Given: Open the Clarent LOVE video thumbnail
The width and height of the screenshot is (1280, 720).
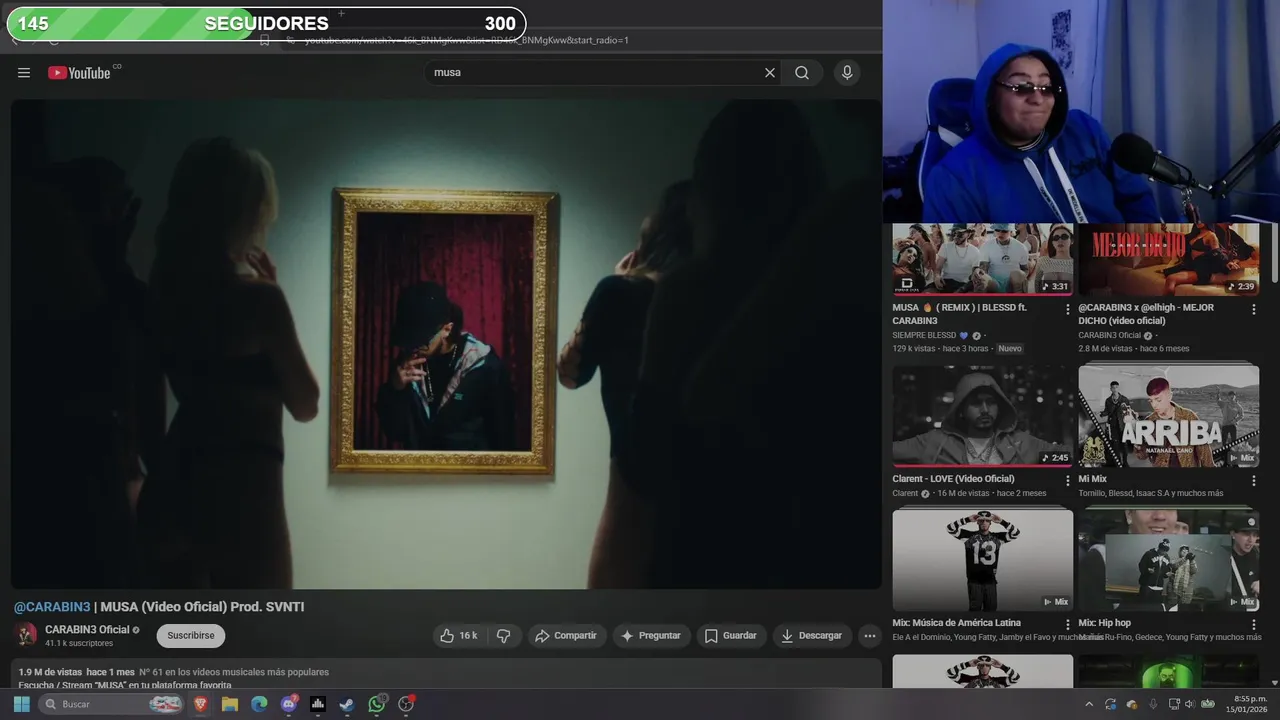Looking at the screenshot, I should 983,416.
